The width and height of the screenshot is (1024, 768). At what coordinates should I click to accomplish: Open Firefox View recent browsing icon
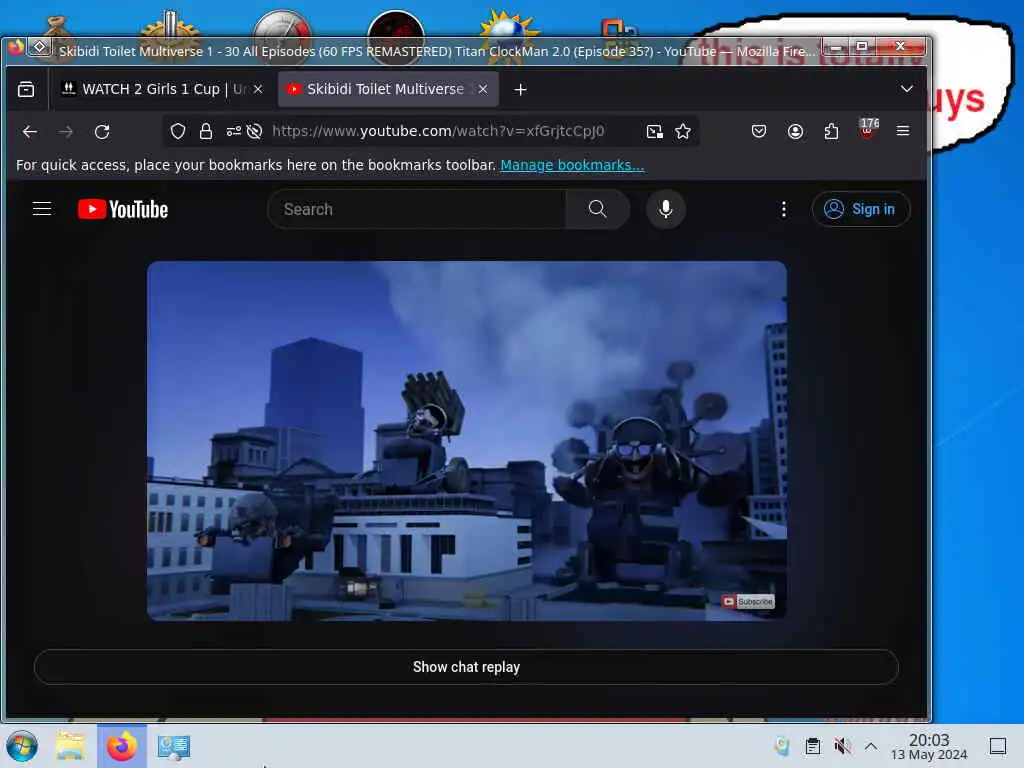click(26, 89)
